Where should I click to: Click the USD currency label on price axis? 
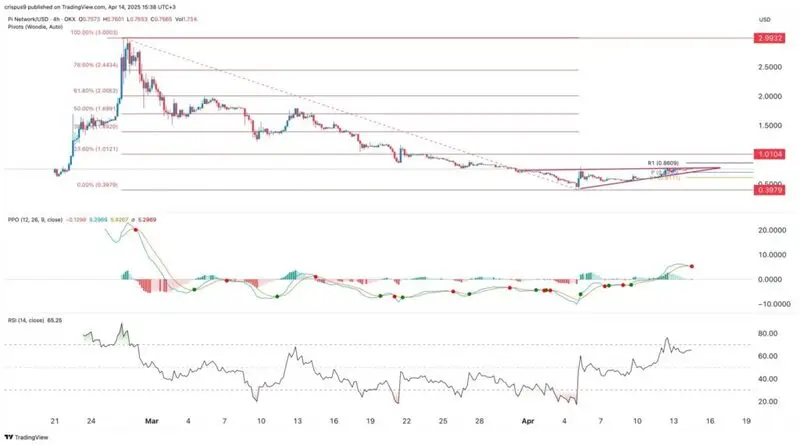765,19
